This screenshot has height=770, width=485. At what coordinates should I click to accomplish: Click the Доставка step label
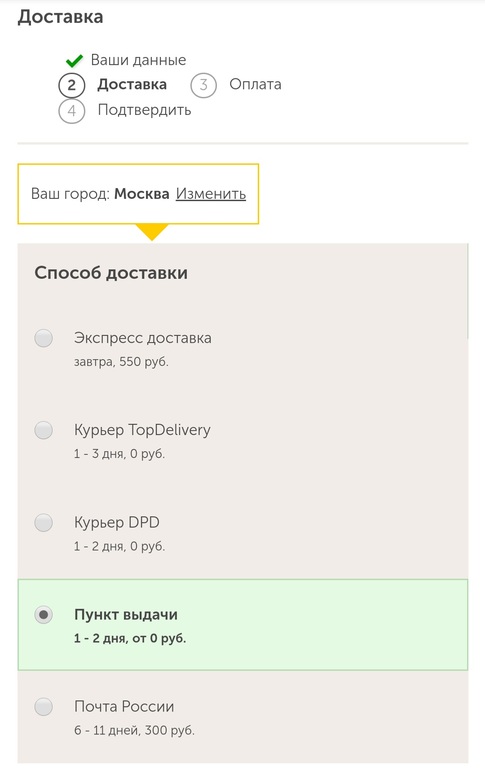click(x=132, y=84)
